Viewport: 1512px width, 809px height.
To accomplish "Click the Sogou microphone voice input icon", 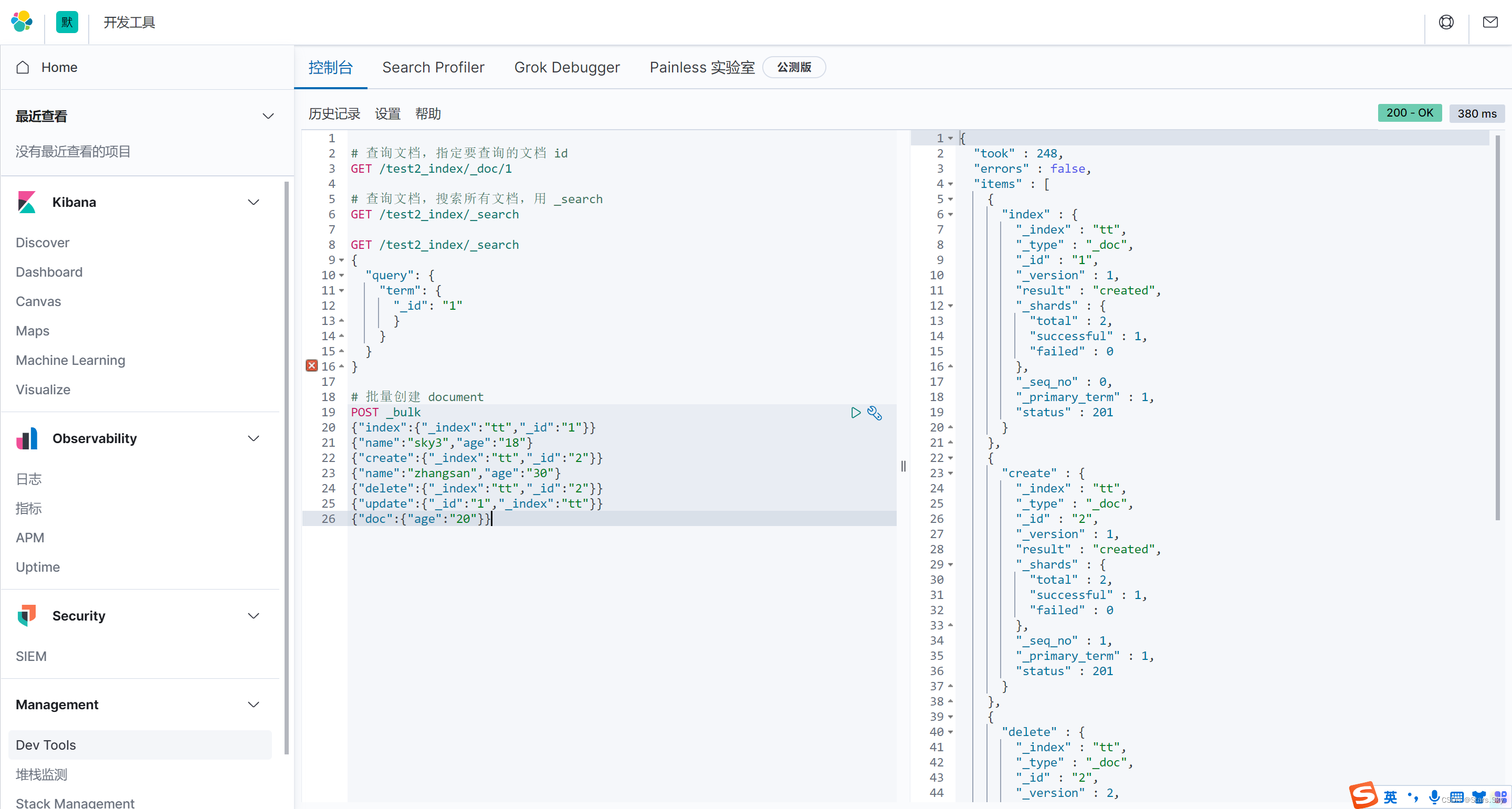I will 1434,797.
